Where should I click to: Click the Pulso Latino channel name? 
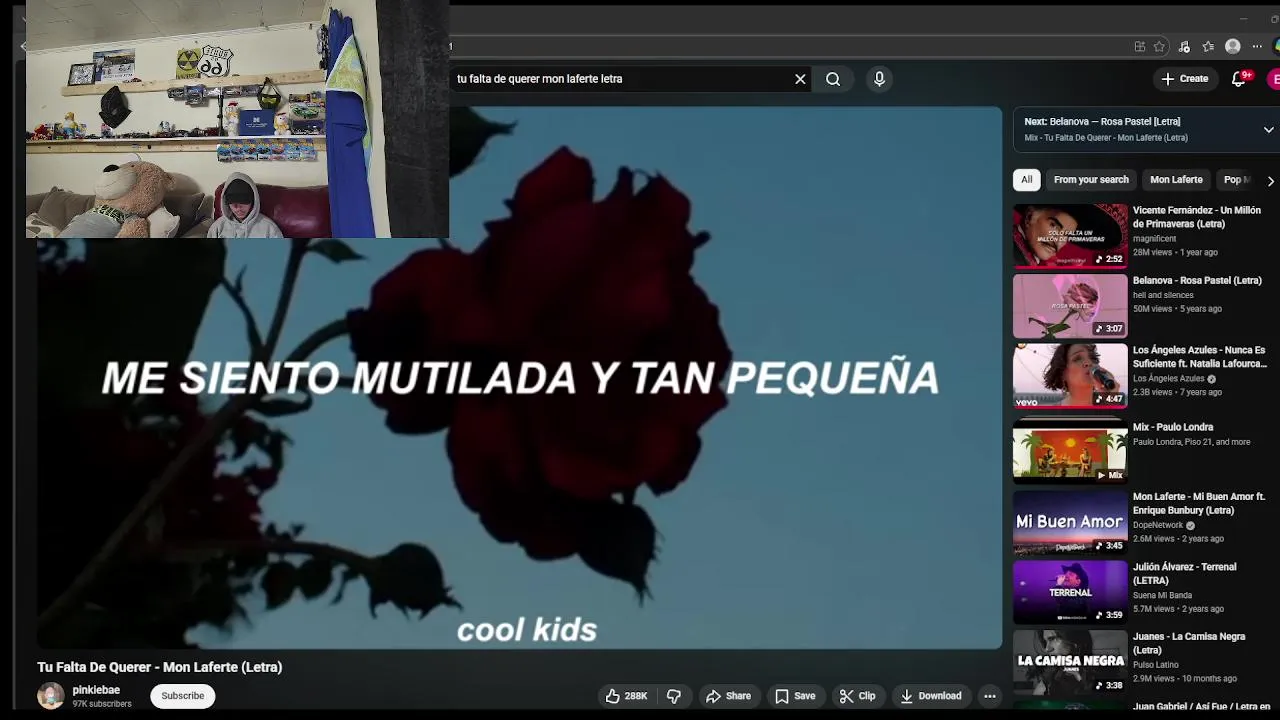(1156, 665)
